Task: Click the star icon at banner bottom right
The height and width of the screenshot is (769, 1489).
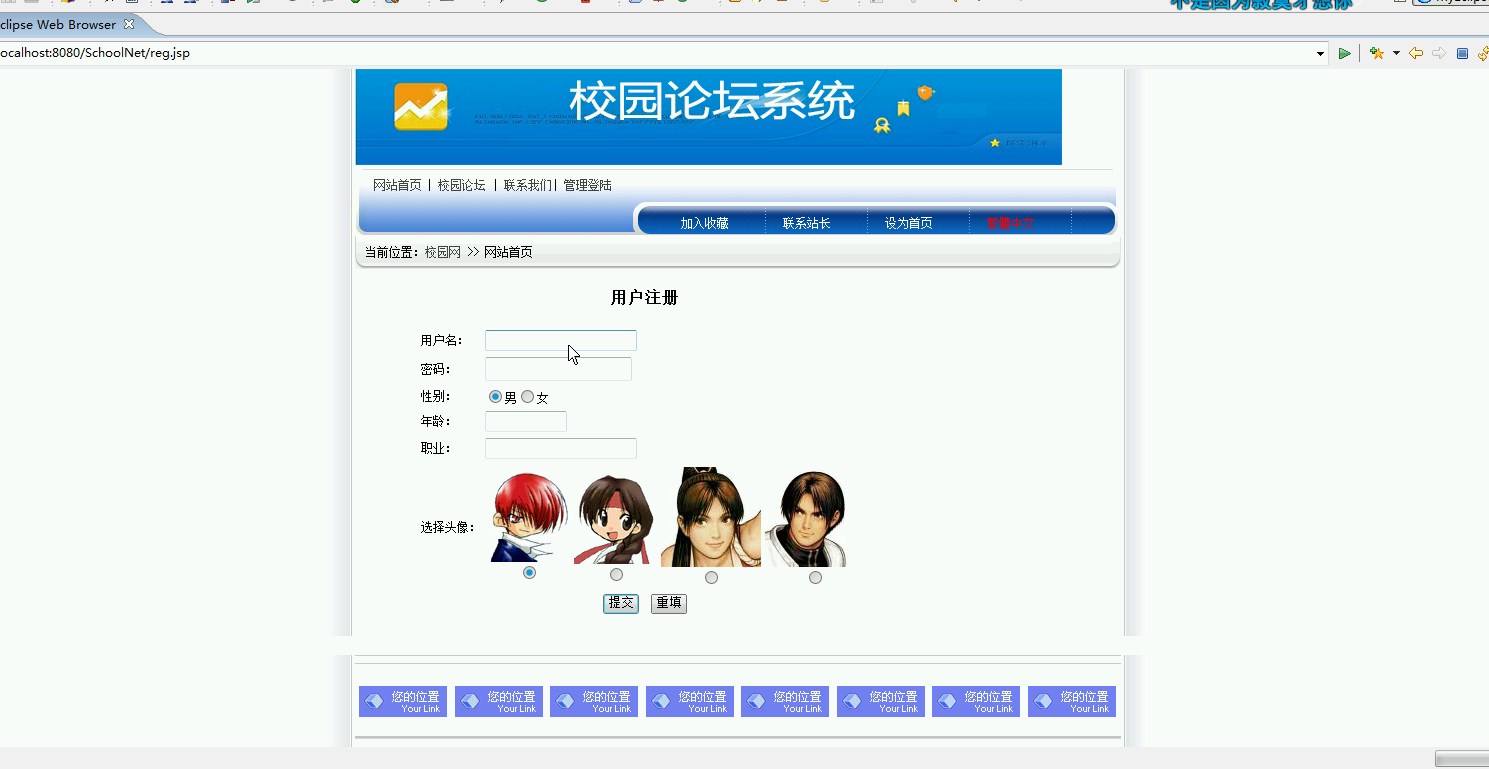Action: point(995,143)
